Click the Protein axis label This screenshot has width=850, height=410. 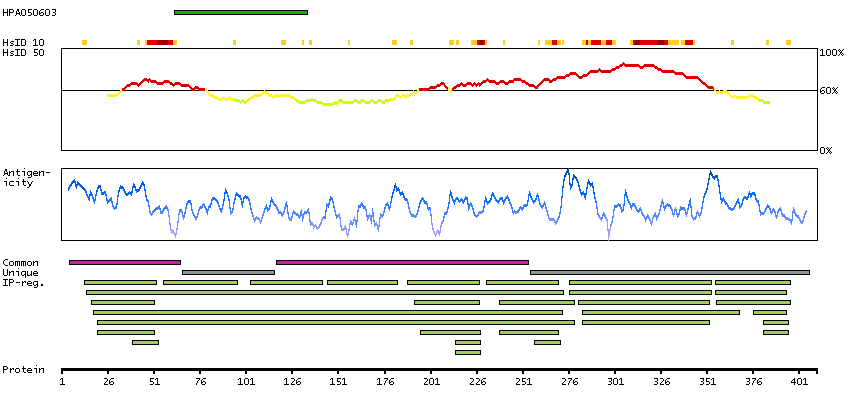click(23, 369)
